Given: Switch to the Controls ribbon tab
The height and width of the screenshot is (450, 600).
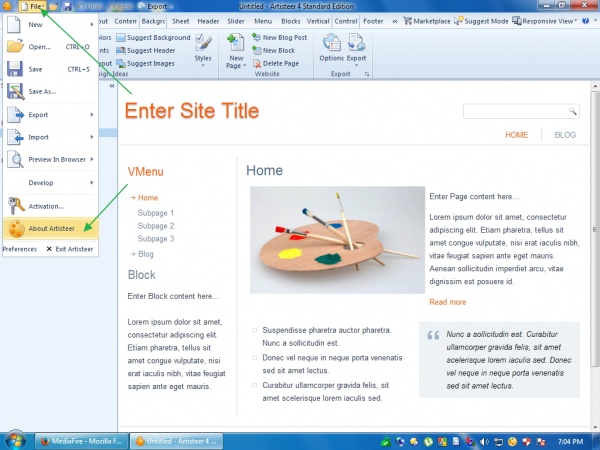Looking at the screenshot, I should coord(346,21).
